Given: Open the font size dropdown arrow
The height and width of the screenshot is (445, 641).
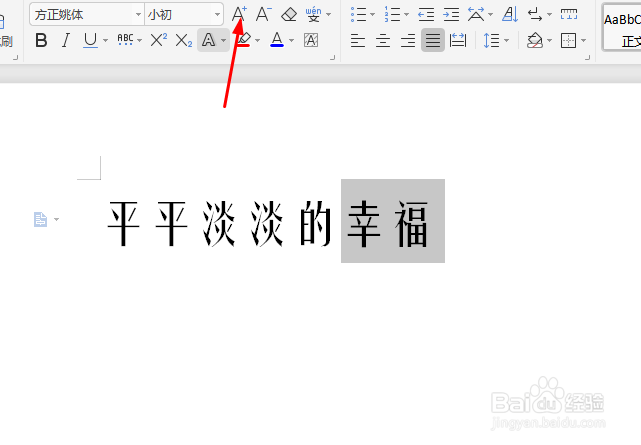Looking at the screenshot, I should click(217, 15).
